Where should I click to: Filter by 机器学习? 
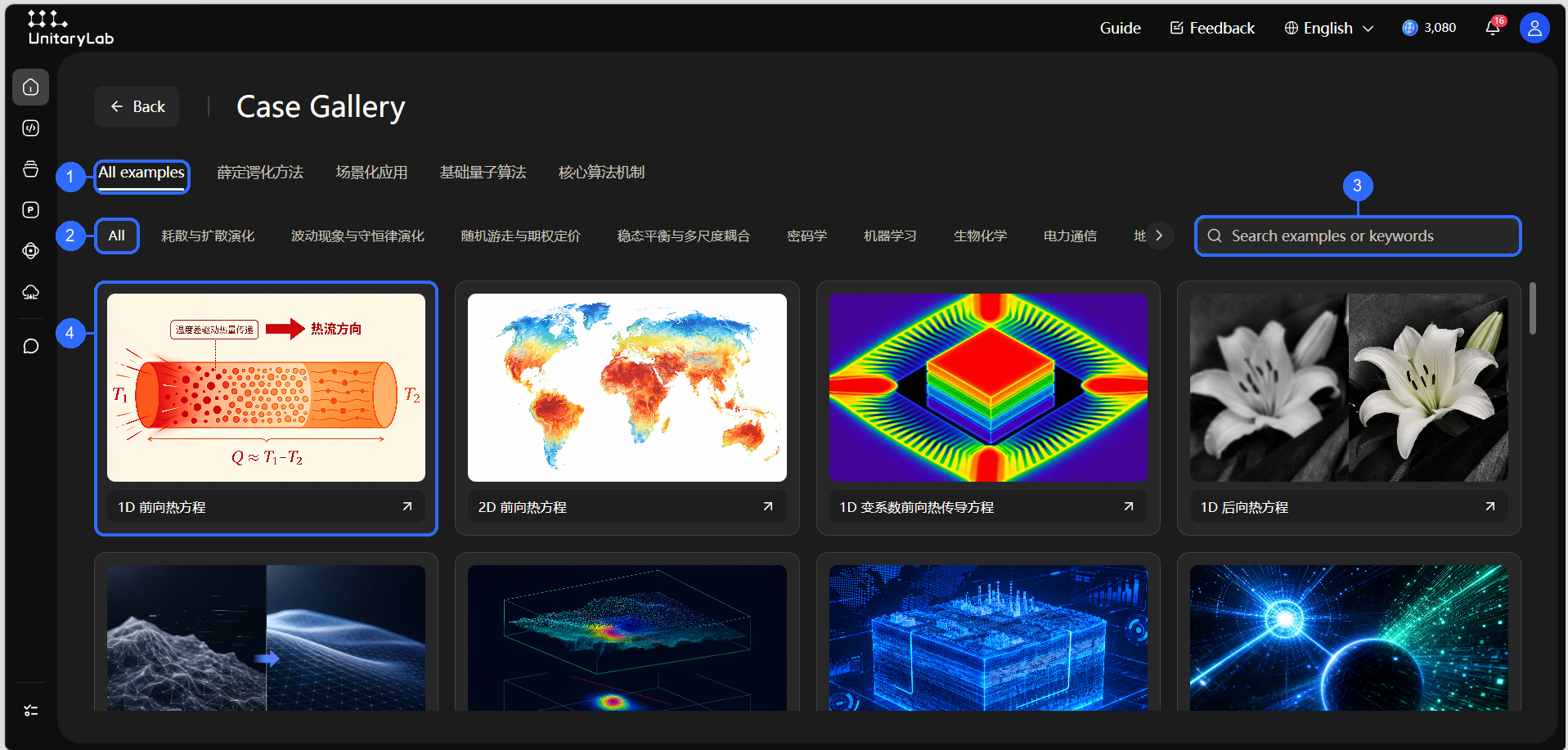coord(890,236)
